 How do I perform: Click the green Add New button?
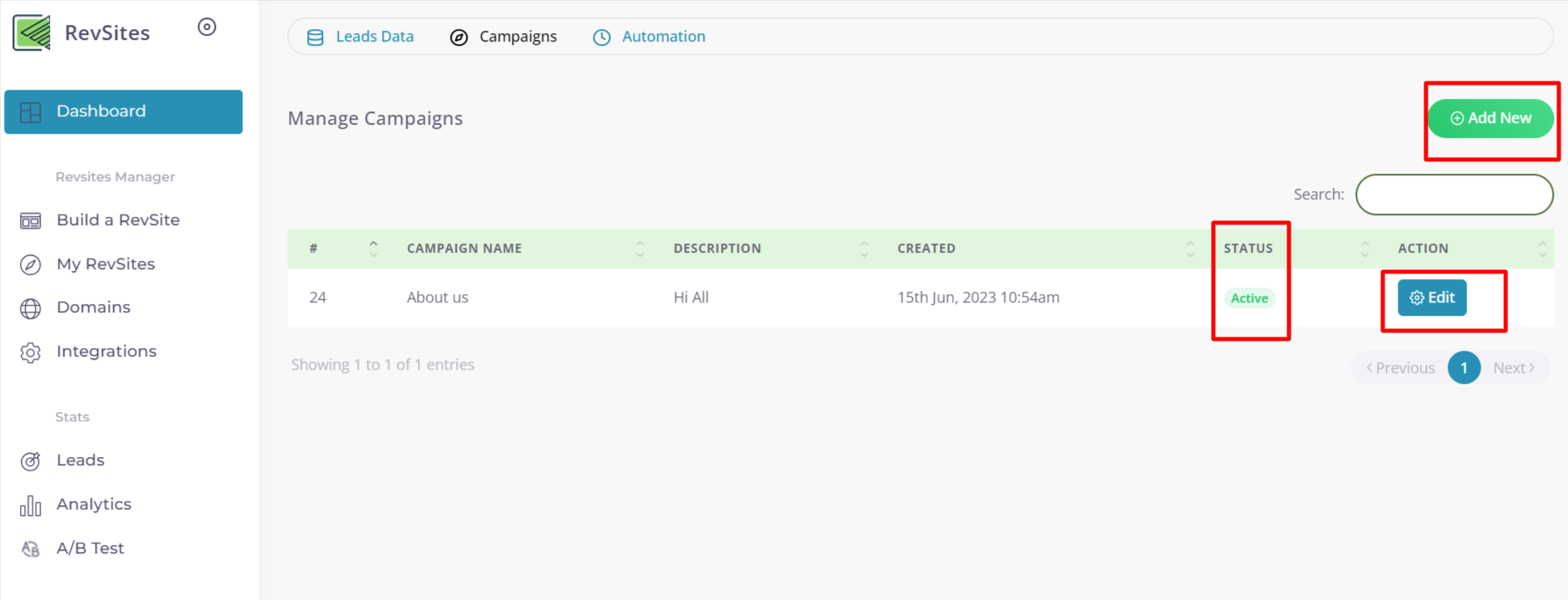coord(1490,118)
